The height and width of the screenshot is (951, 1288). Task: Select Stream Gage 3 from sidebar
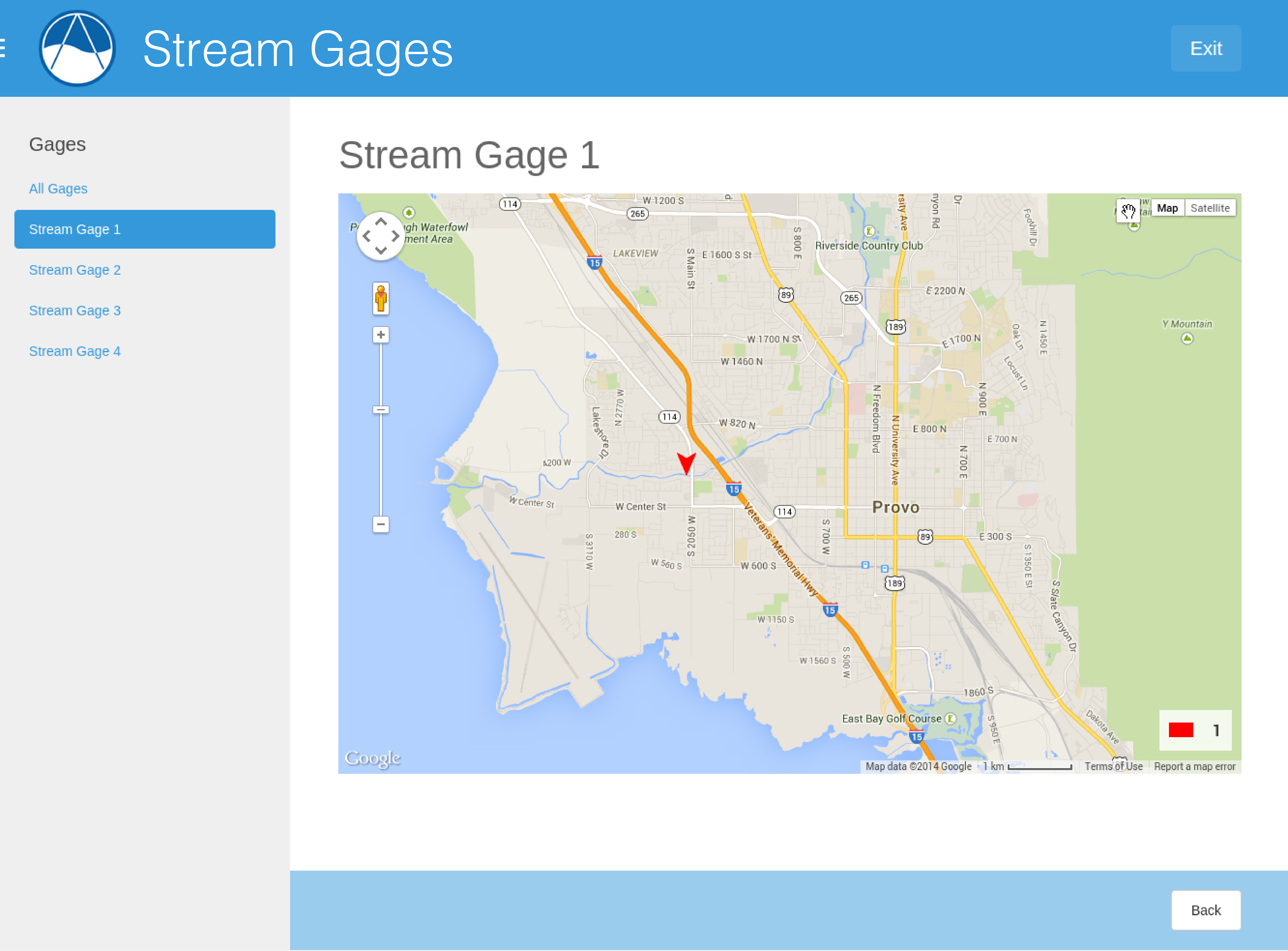click(75, 310)
